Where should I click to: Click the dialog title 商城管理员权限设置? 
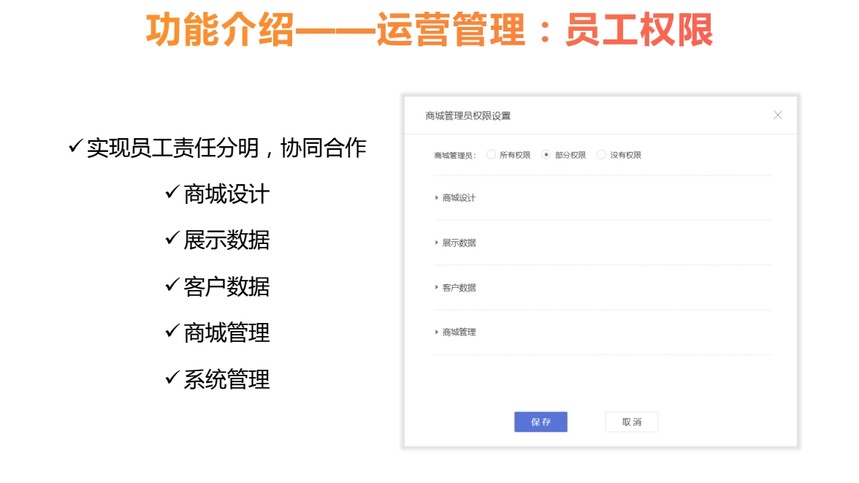coord(468,116)
